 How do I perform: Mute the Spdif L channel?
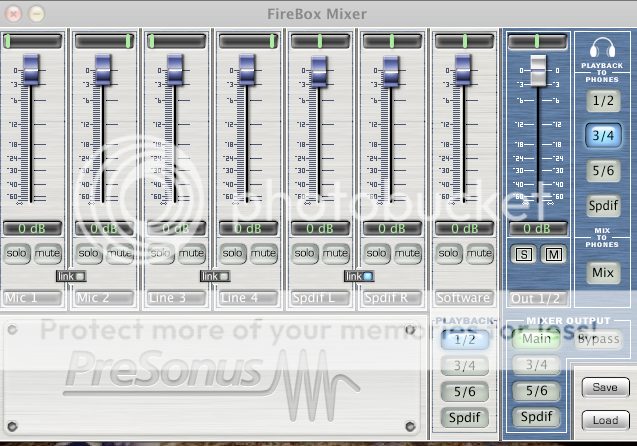[336, 253]
